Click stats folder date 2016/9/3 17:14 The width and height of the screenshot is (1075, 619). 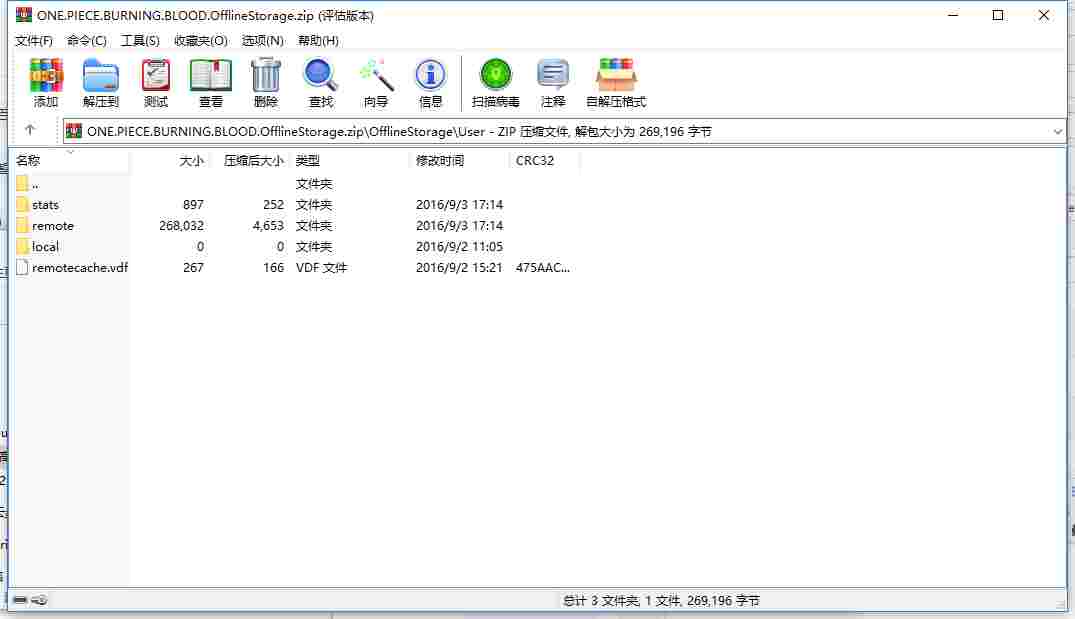point(459,204)
